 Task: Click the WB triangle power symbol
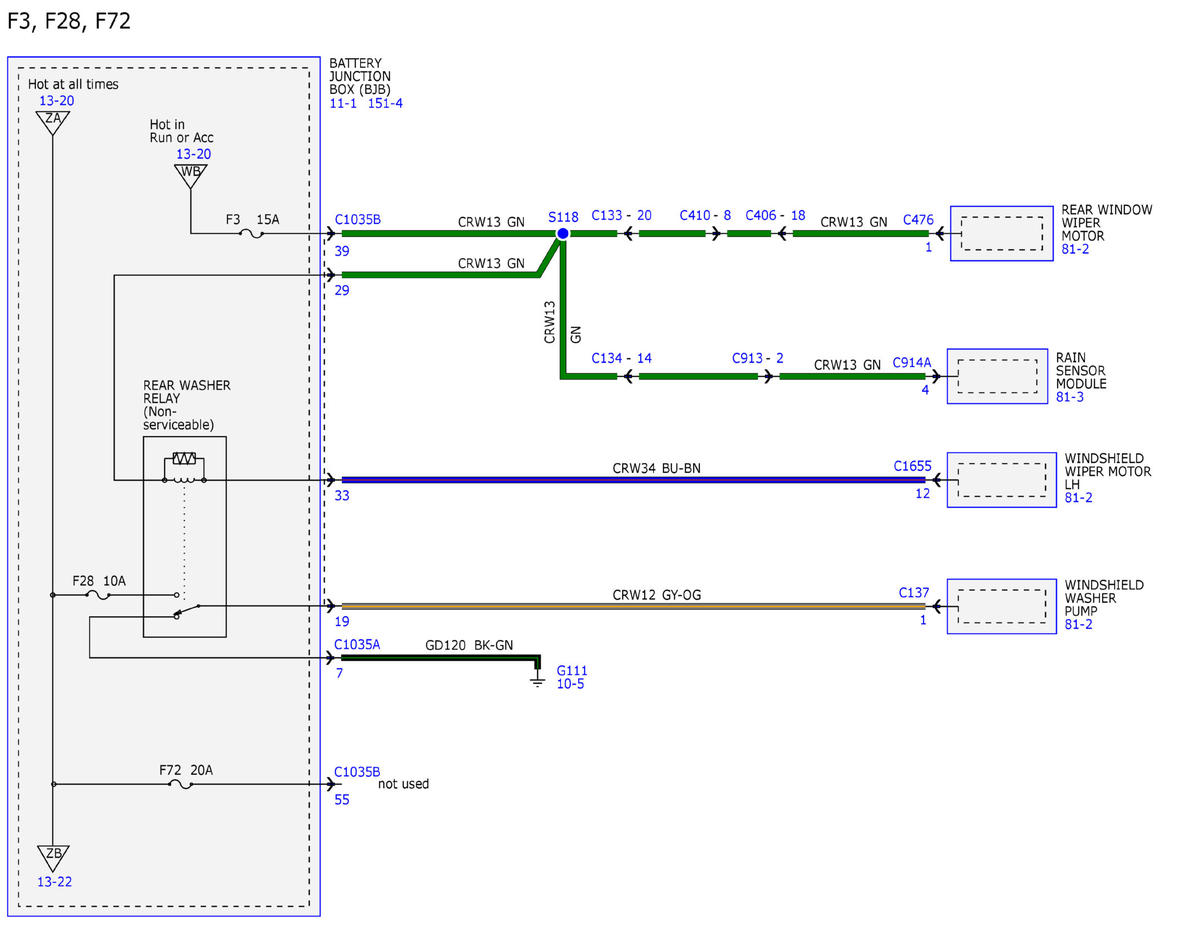[189, 175]
